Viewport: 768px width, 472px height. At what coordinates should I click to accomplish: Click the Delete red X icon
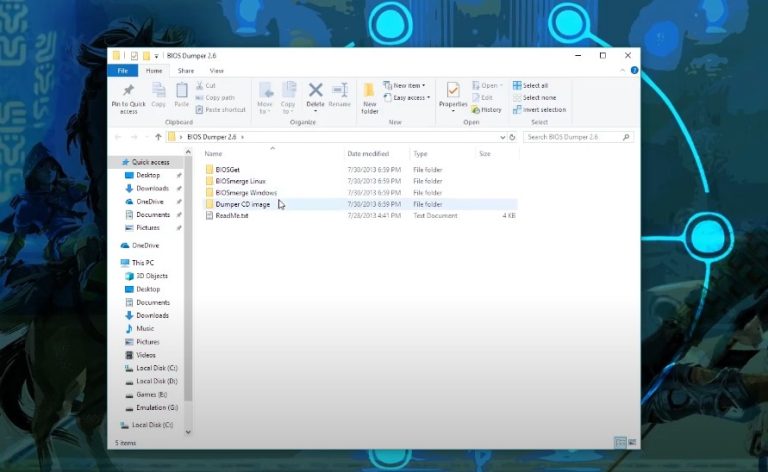pyautogui.click(x=315, y=90)
